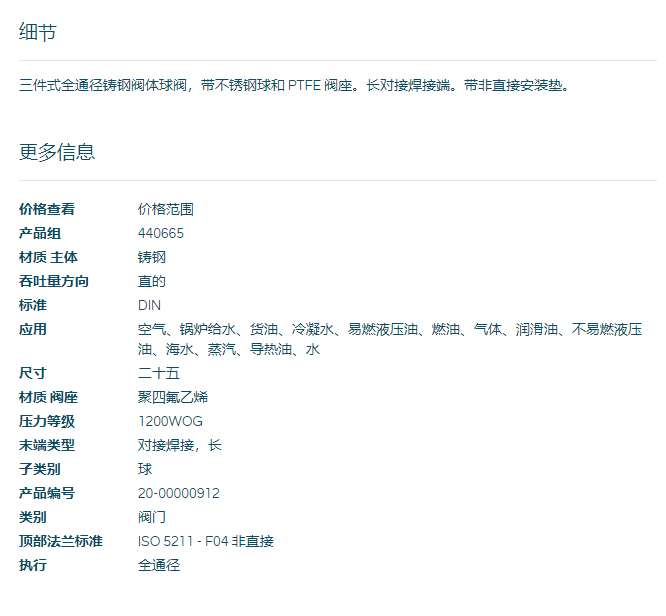Select the 铸钢 body material value
This screenshot has height=616, width=666.
click(x=152, y=257)
